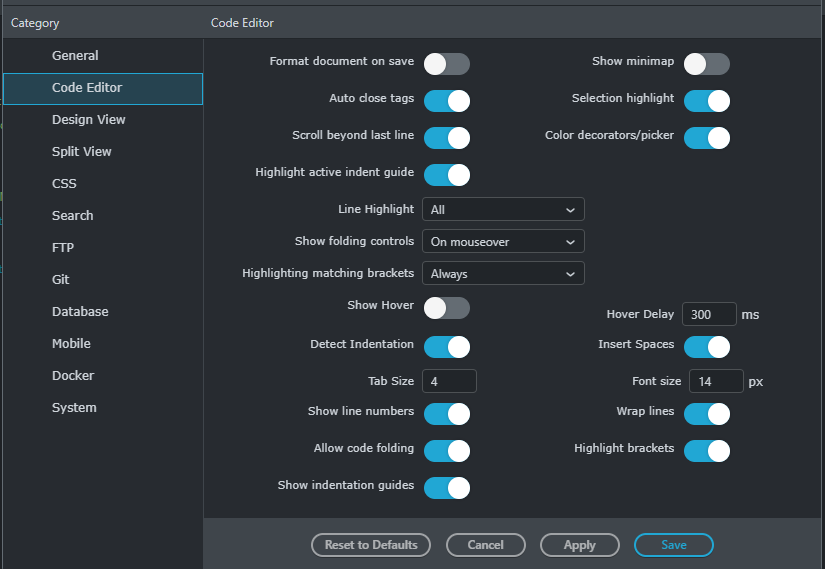Click the Category column header text

tap(35, 23)
